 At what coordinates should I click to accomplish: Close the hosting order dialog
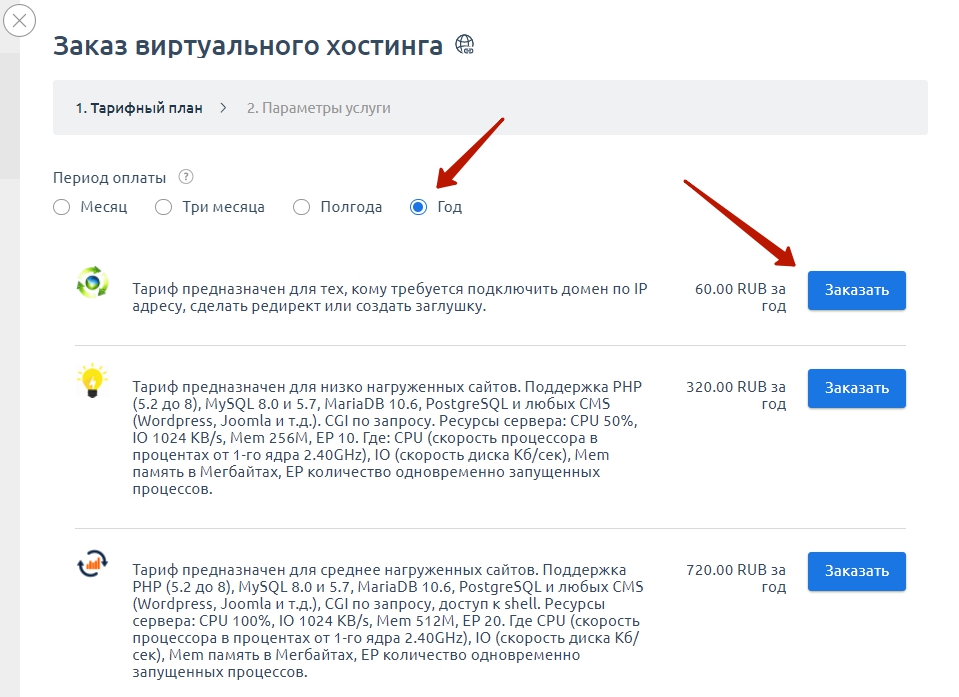pos(20,21)
